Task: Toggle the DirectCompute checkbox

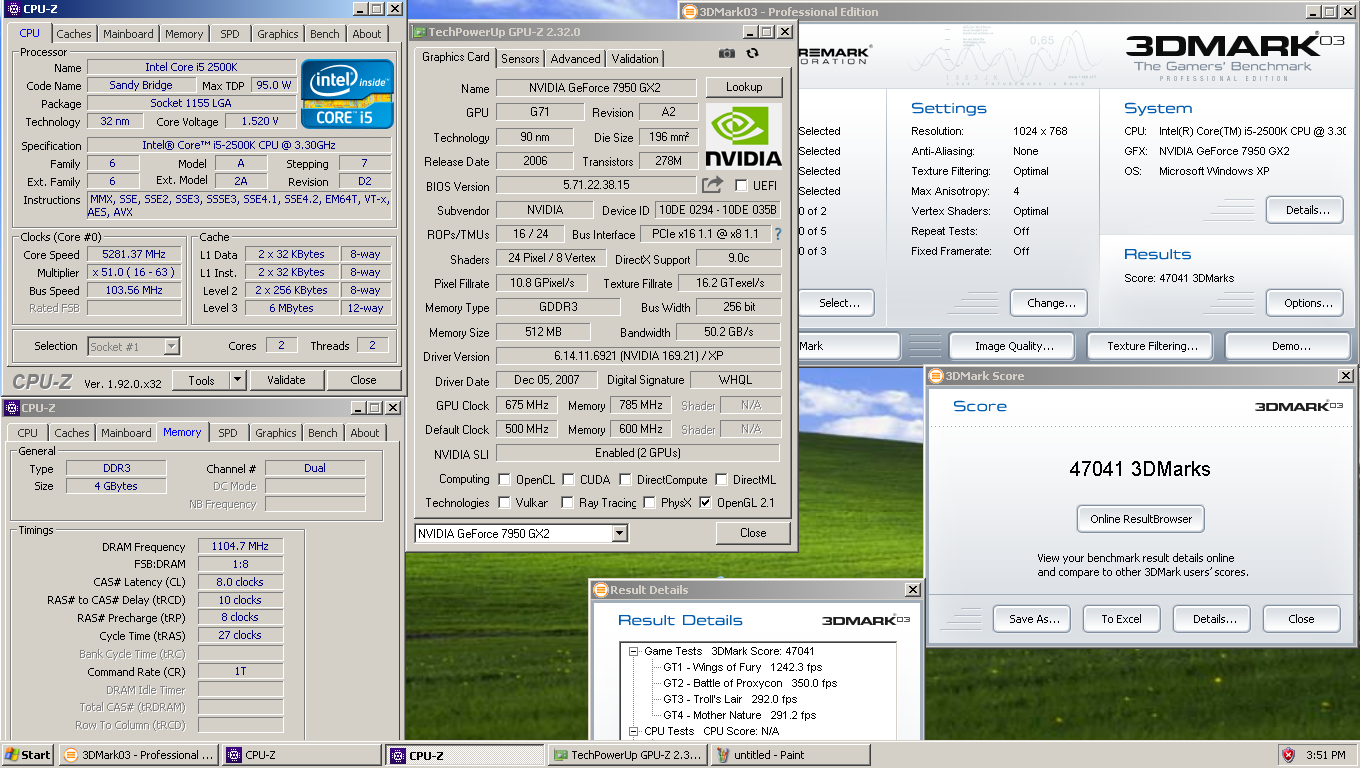Action: (x=625, y=480)
